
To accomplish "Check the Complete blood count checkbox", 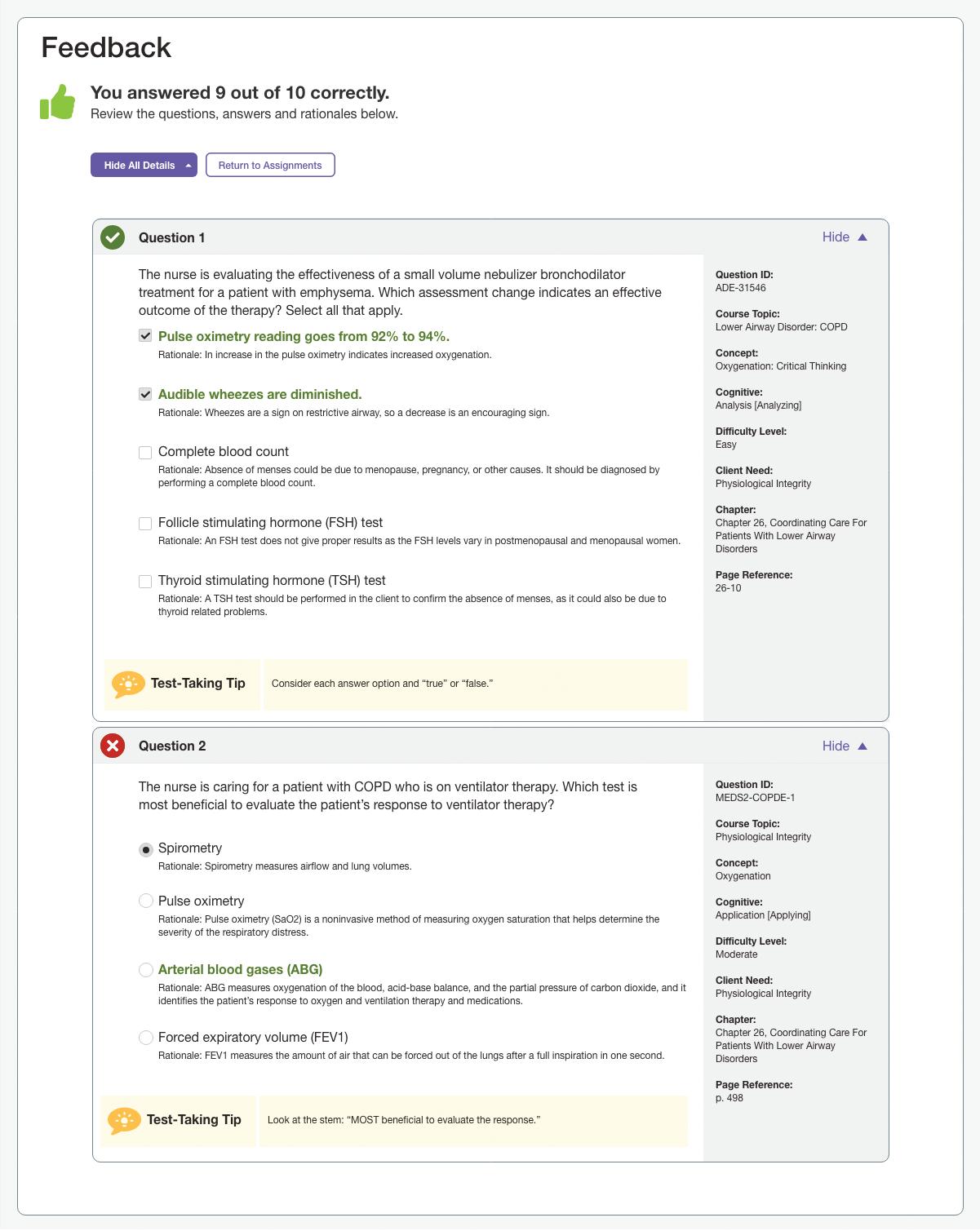I will point(145,452).
